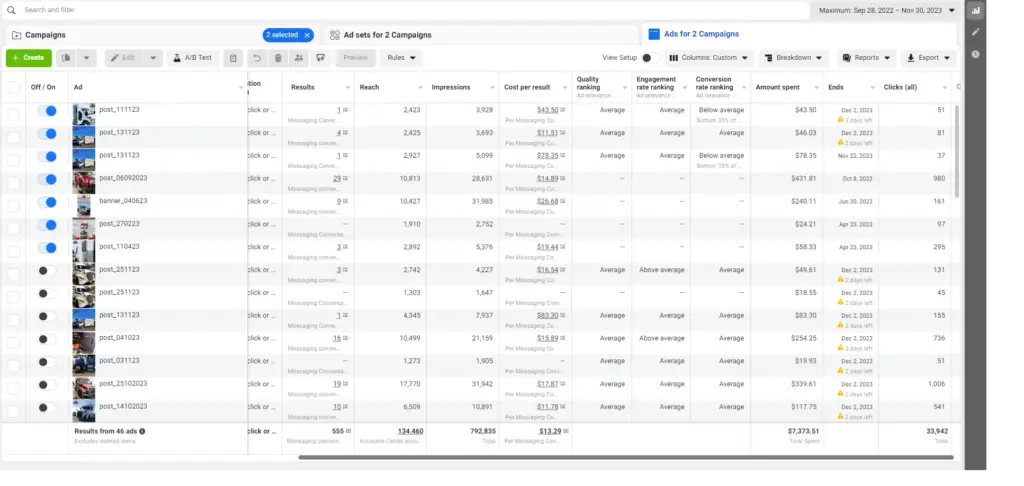
Task: Switch to the Campaigns tab
Action: (45, 35)
